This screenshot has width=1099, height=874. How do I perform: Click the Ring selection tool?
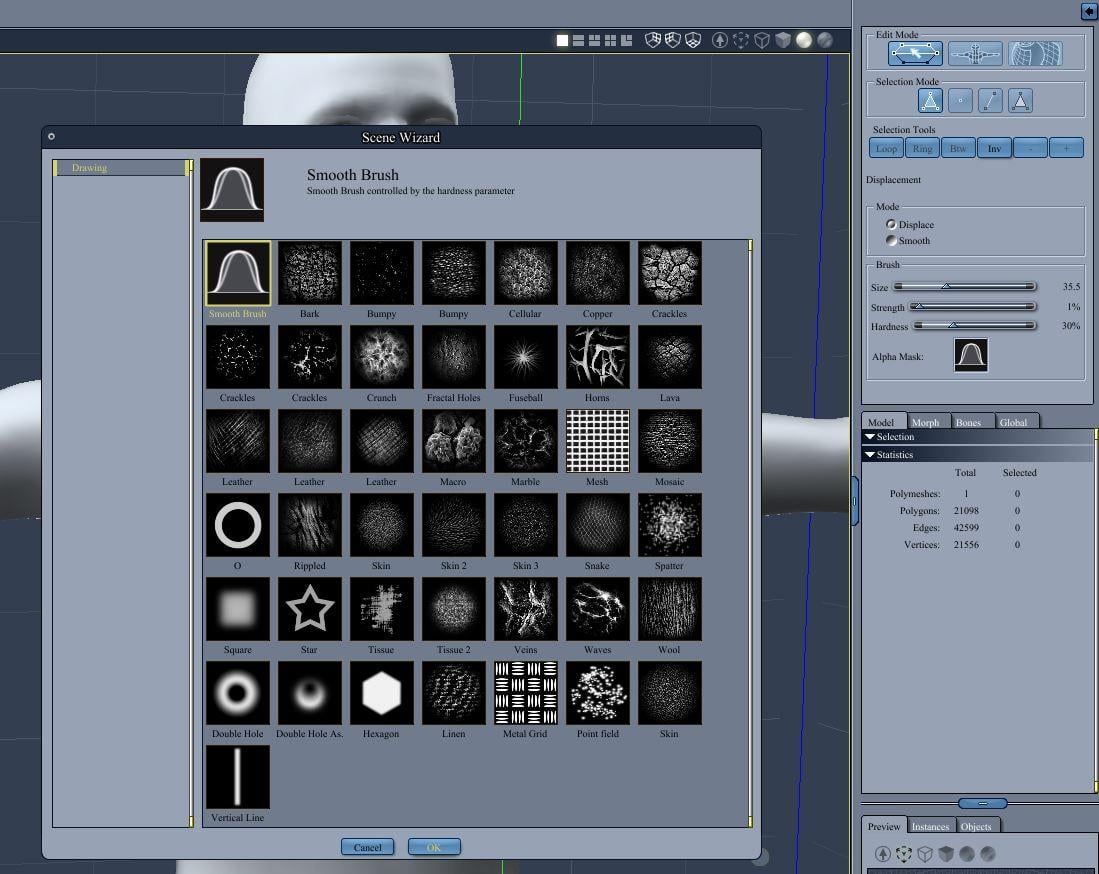pyautogui.click(x=922, y=148)
